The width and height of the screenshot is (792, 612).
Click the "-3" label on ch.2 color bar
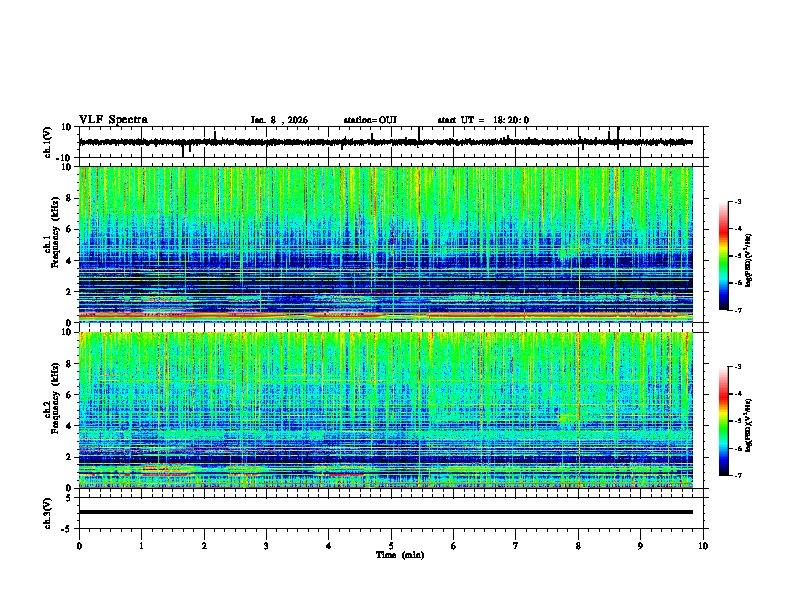[737, 367]
